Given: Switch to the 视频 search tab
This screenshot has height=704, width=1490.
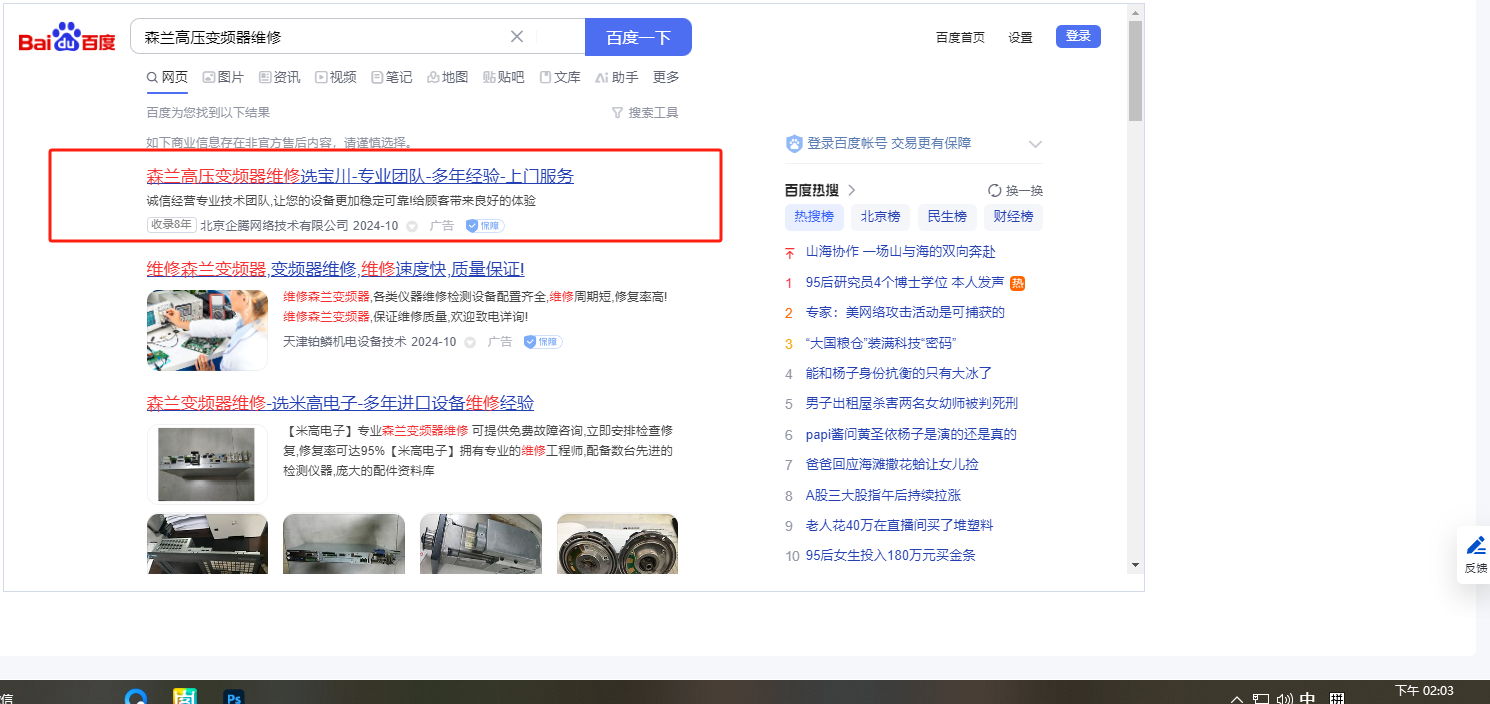Looking at the screenshot, I should (x=335, y=77).
